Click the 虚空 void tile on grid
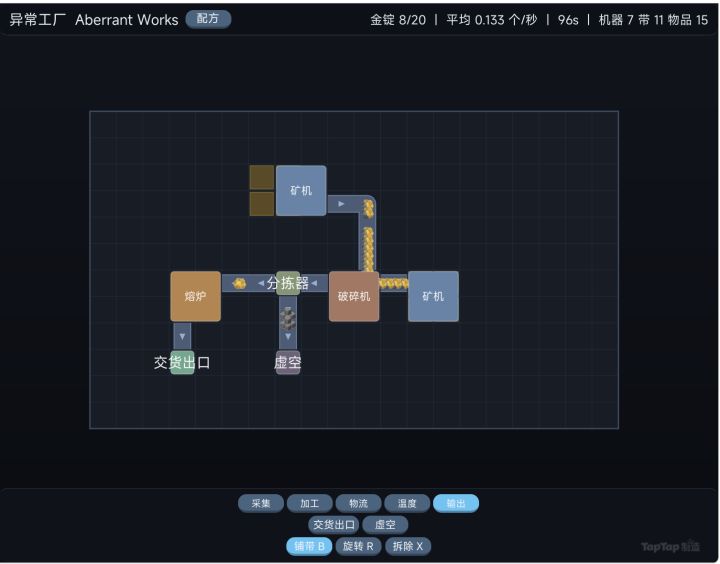720x564 pixels. click(x=288, y=362)
